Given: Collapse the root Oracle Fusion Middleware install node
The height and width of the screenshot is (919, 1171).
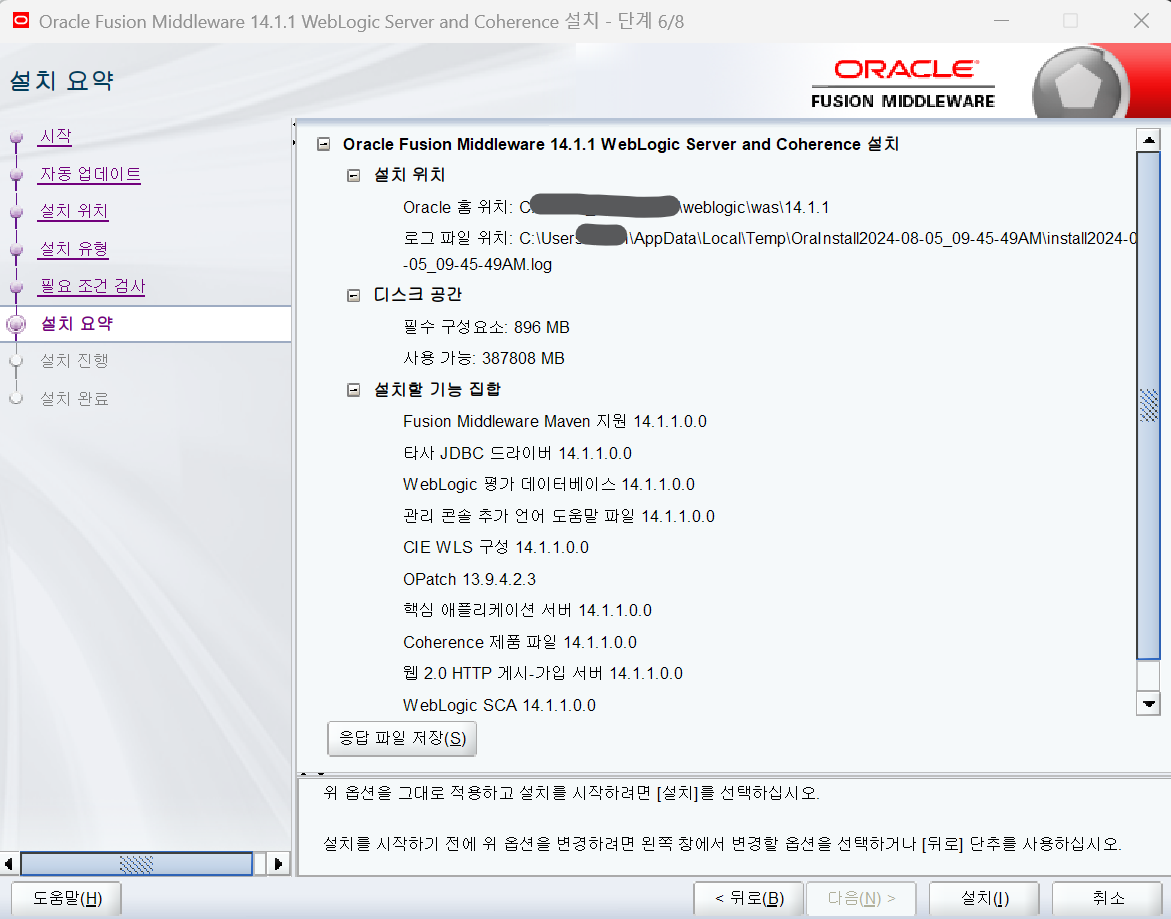Looking at the screenshot, I should coord(323,144).
